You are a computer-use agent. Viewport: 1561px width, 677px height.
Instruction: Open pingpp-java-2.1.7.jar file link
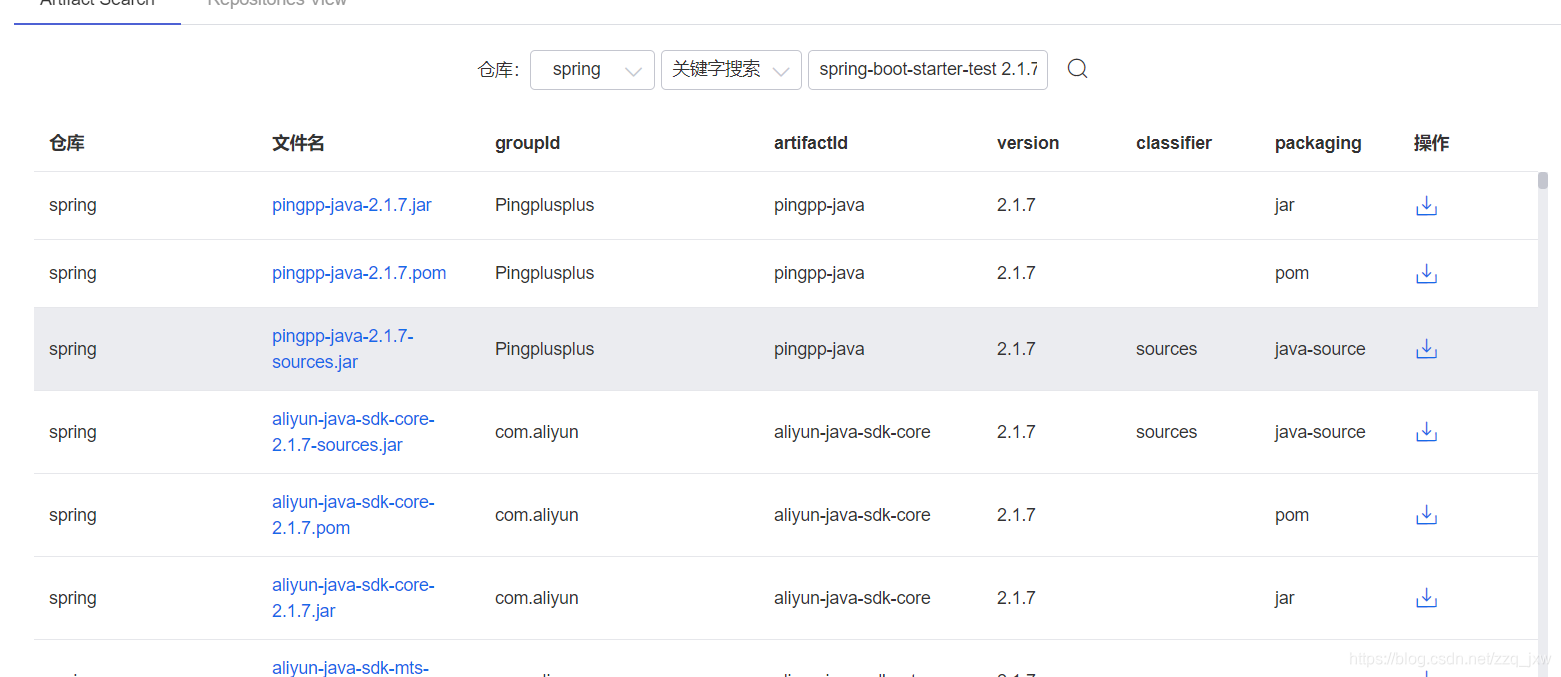(352, 205)
